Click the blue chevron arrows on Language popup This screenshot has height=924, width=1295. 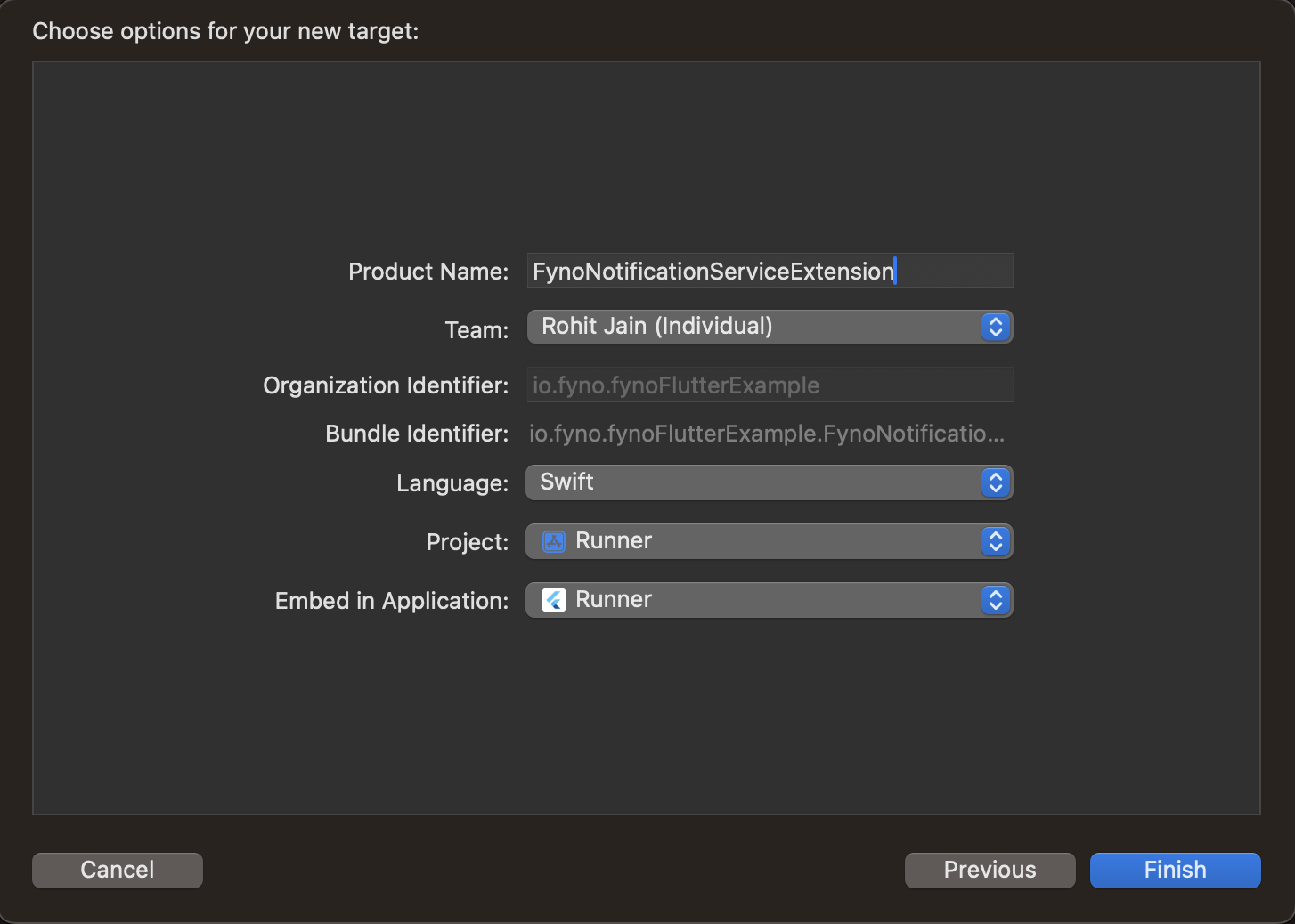point(995,482)
